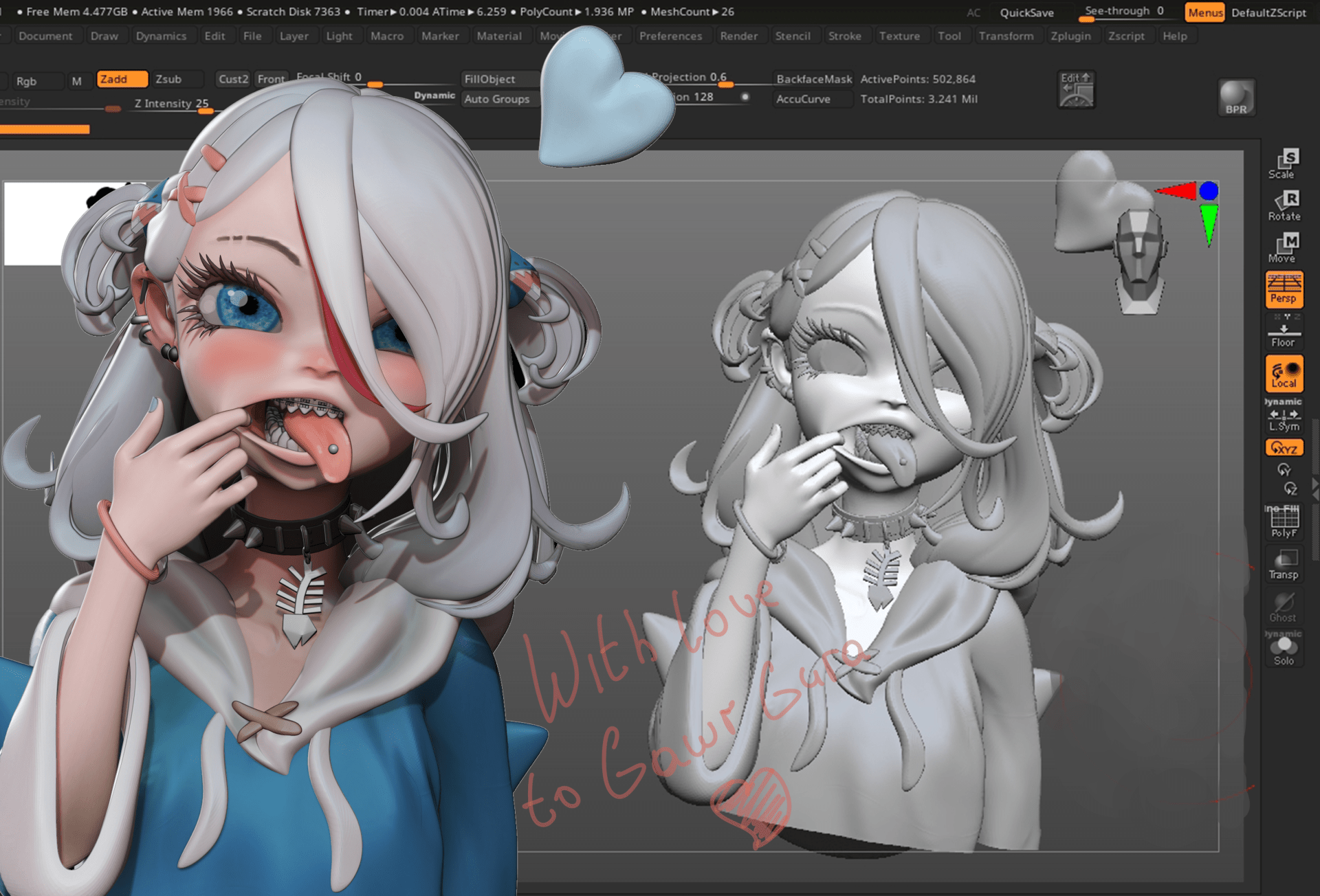
Task: Expand the Tool palette menu
Action: coord(949,36)
